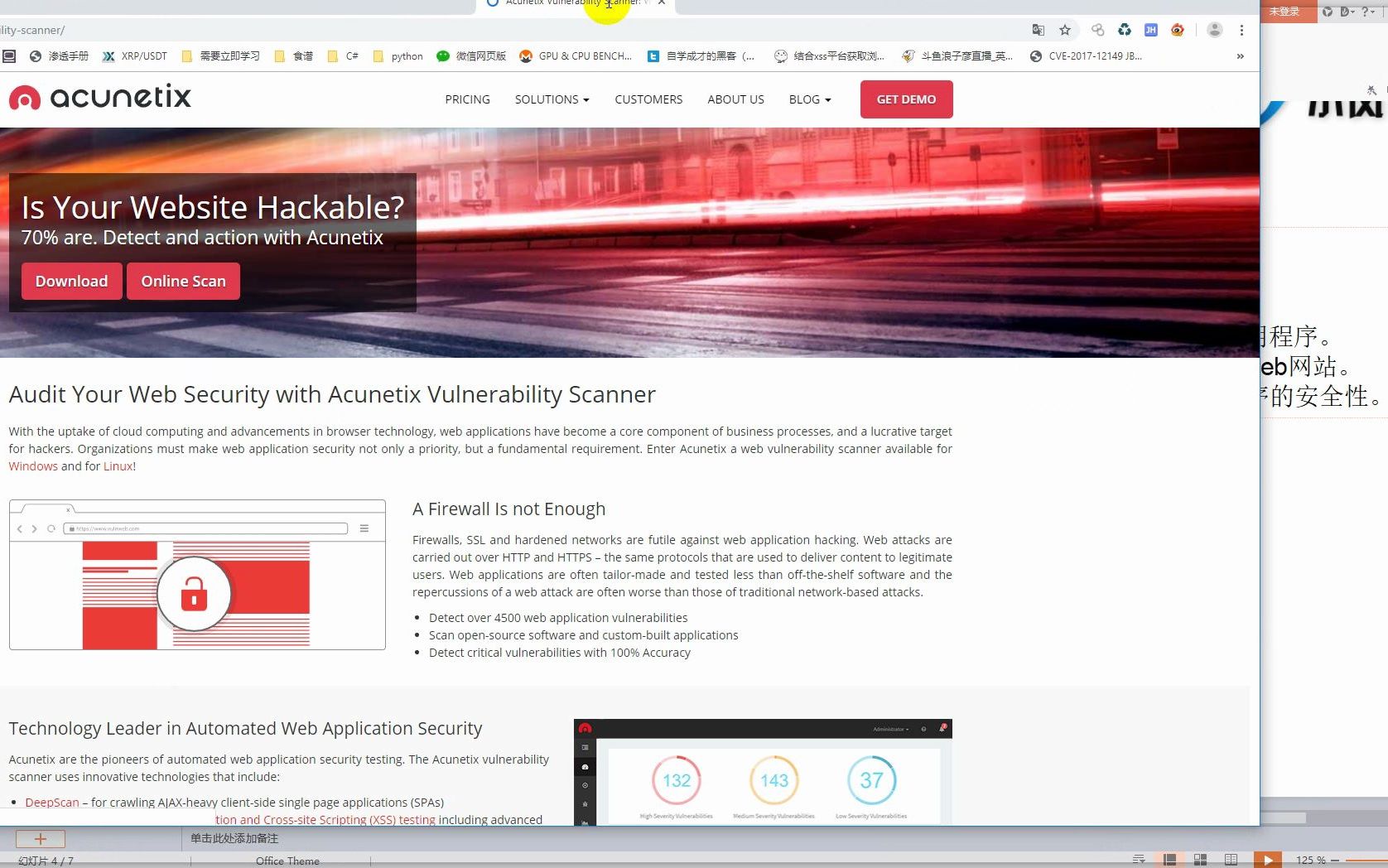
Task: Switch to Slide Sorter view
Action: [x=1200, y=860]
